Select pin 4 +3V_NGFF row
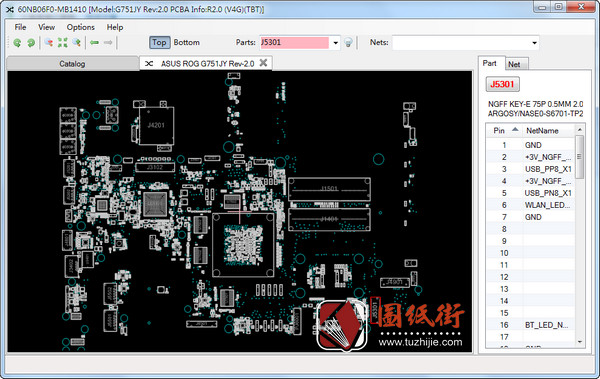 530,181
